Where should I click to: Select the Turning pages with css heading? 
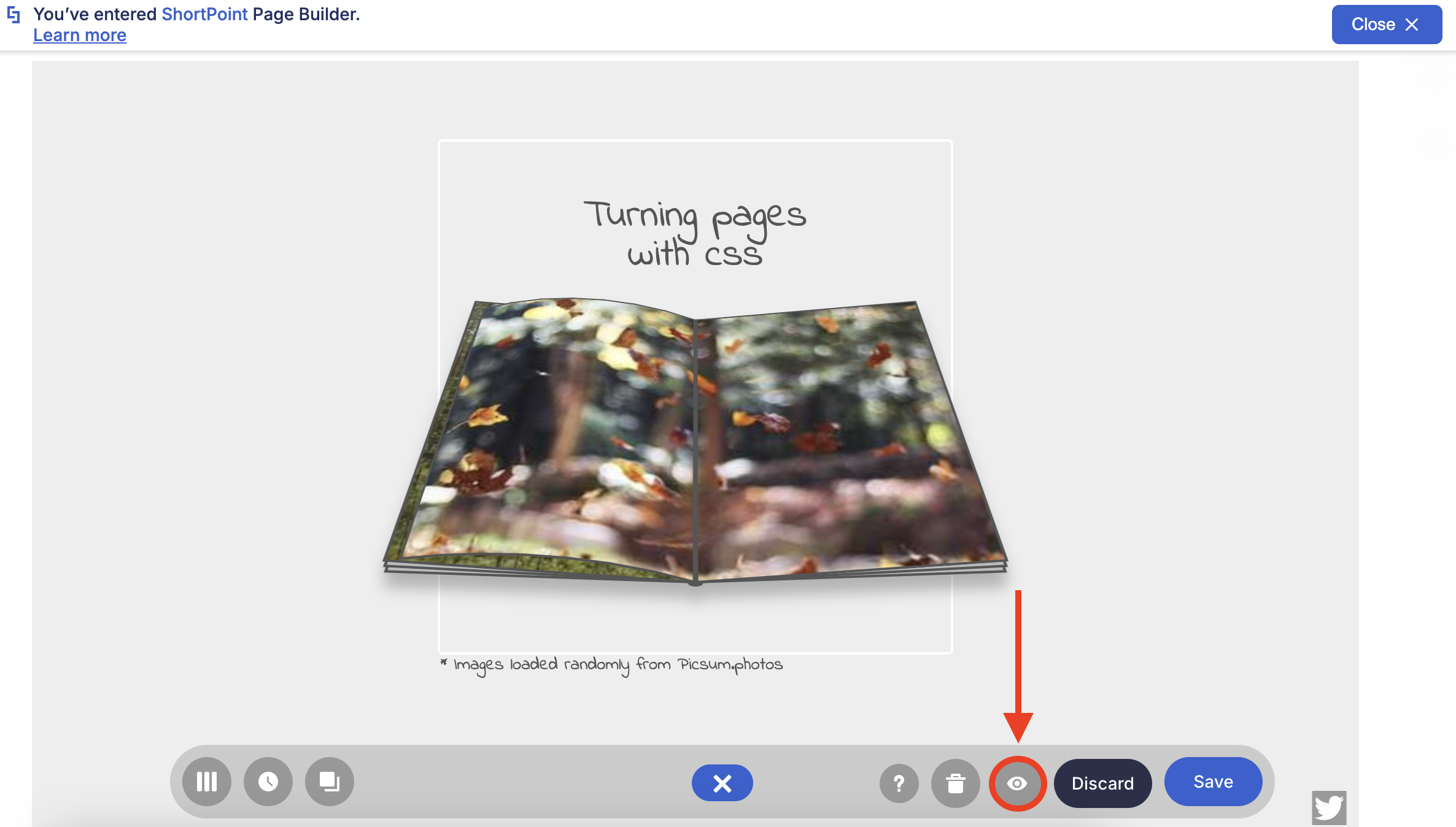point(695,233)
